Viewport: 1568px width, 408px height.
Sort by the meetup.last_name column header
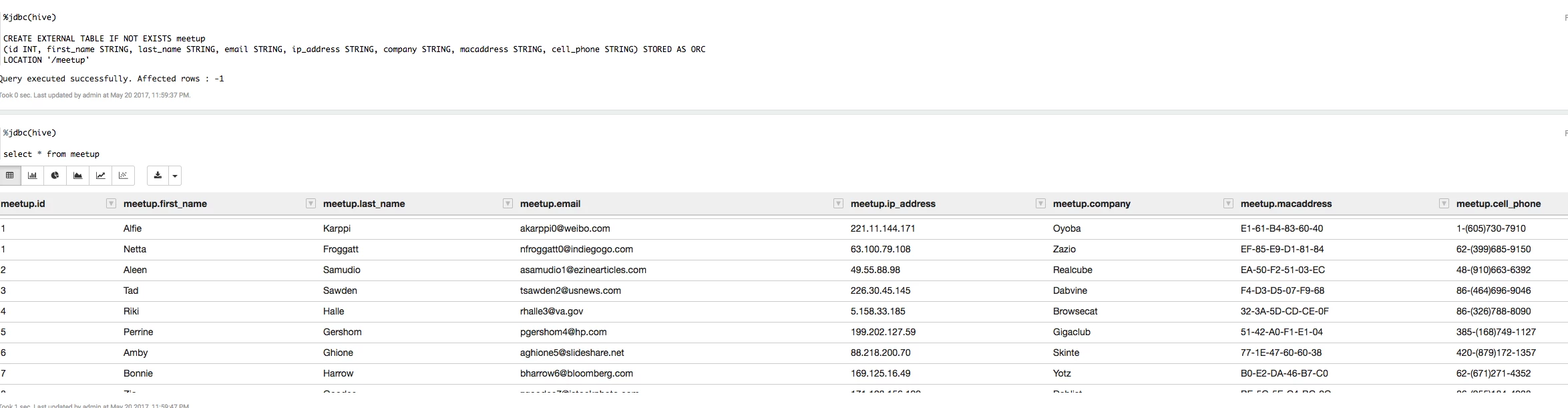(364, 204)
